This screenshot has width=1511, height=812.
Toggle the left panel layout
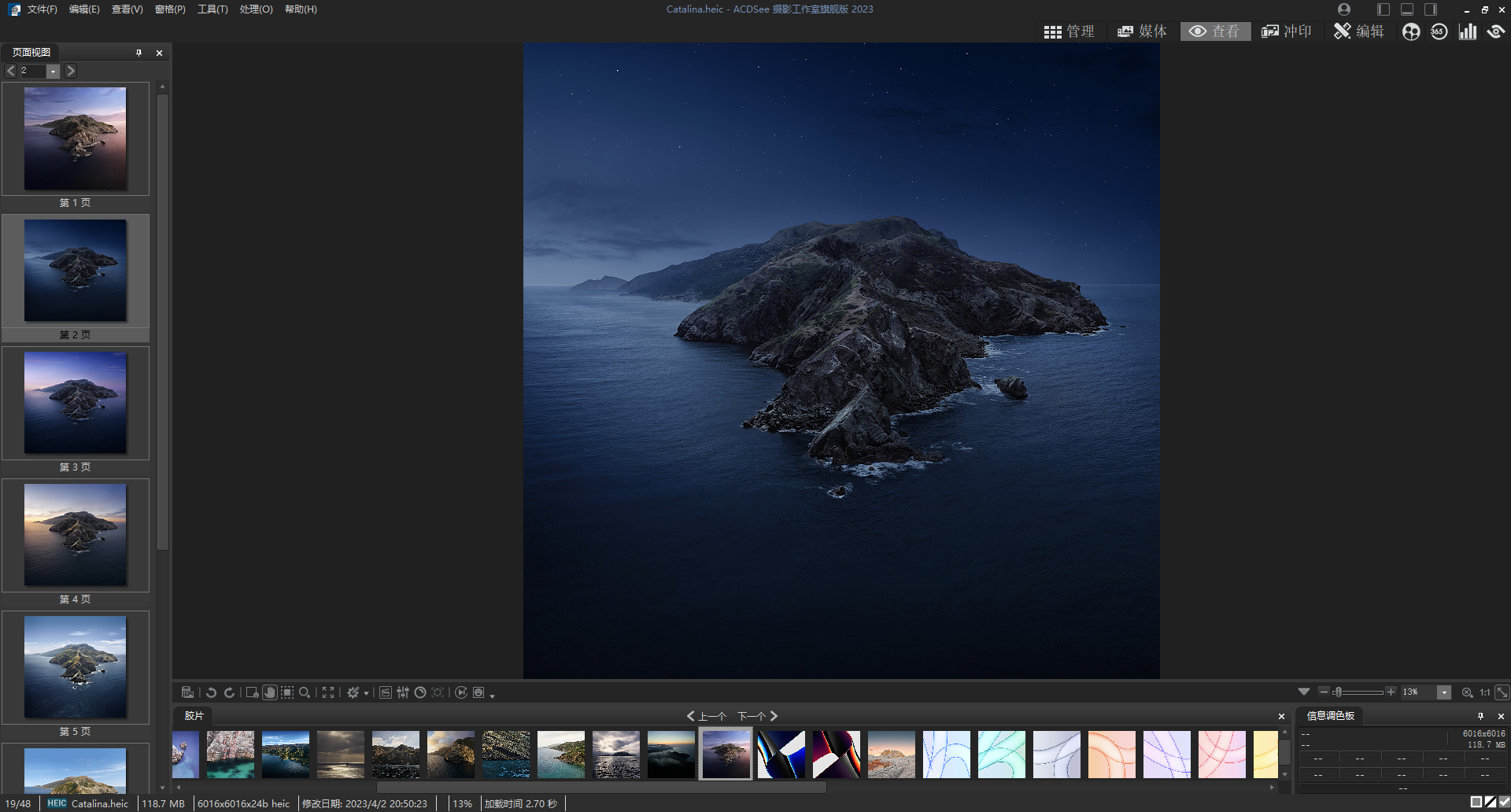click(x=1384, y=9)
